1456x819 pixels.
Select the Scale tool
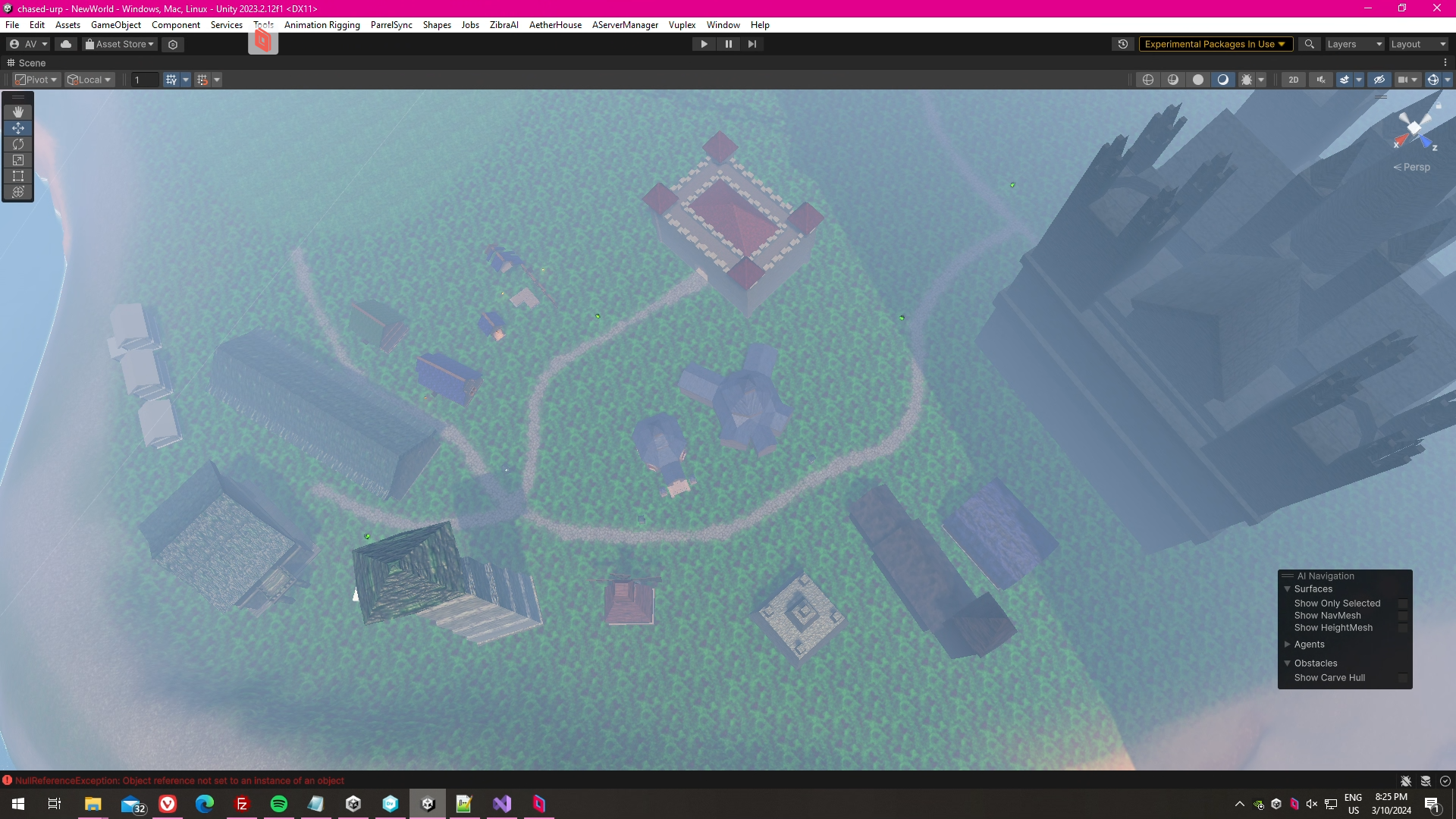pyautogui.click(x=18, y=160)
